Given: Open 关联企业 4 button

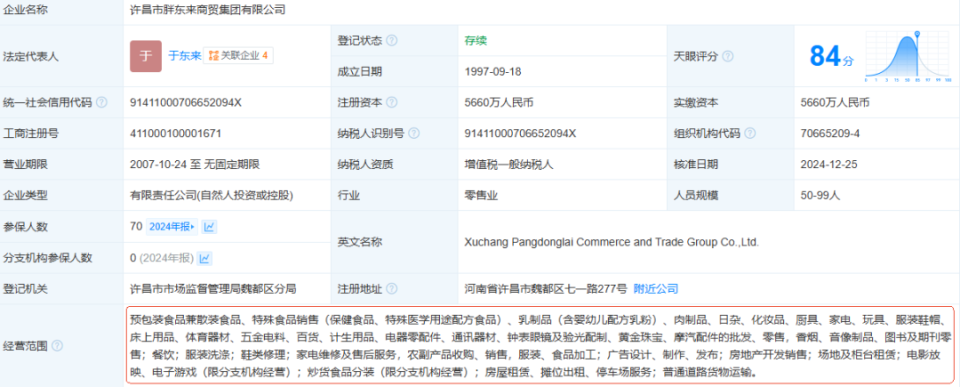Looking at the screenshot, I should point(238,56).
